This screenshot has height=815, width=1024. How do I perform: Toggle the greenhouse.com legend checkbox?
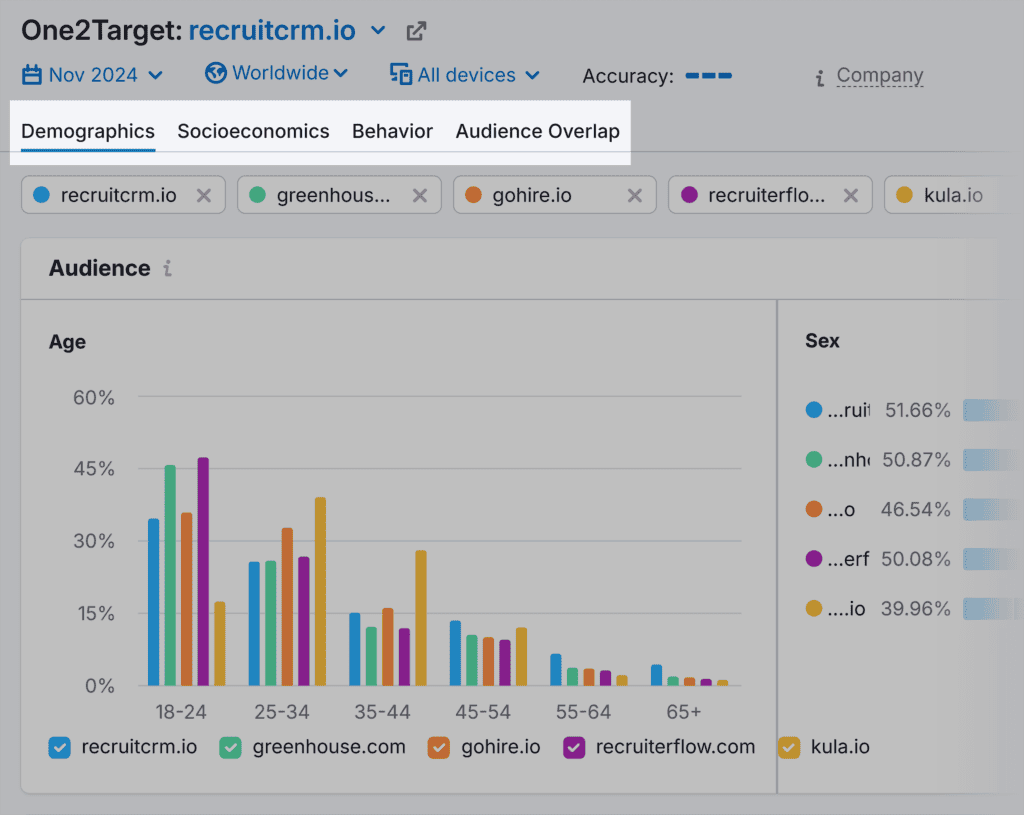[x=231, y=747]
